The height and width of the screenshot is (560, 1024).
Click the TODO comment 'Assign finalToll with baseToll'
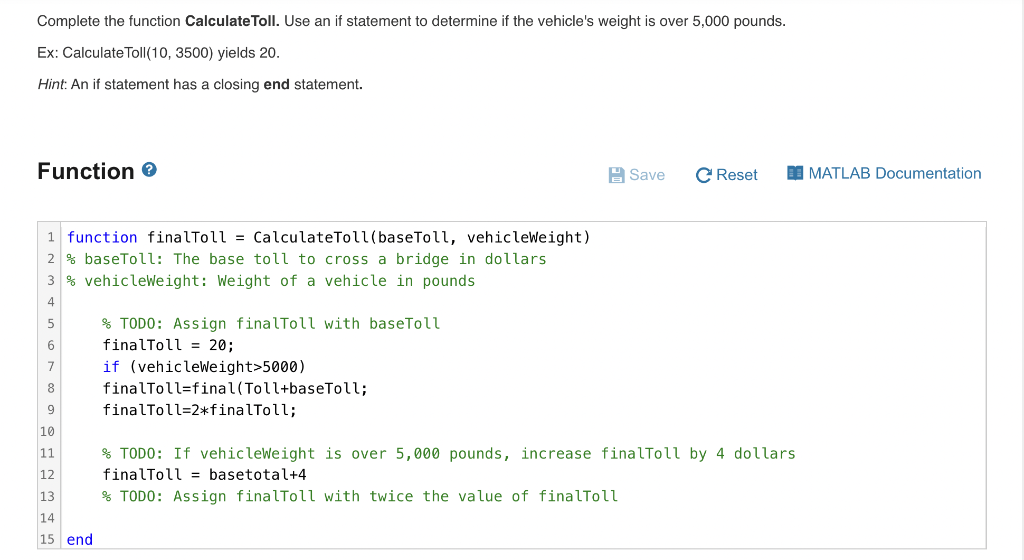(271, 324)
